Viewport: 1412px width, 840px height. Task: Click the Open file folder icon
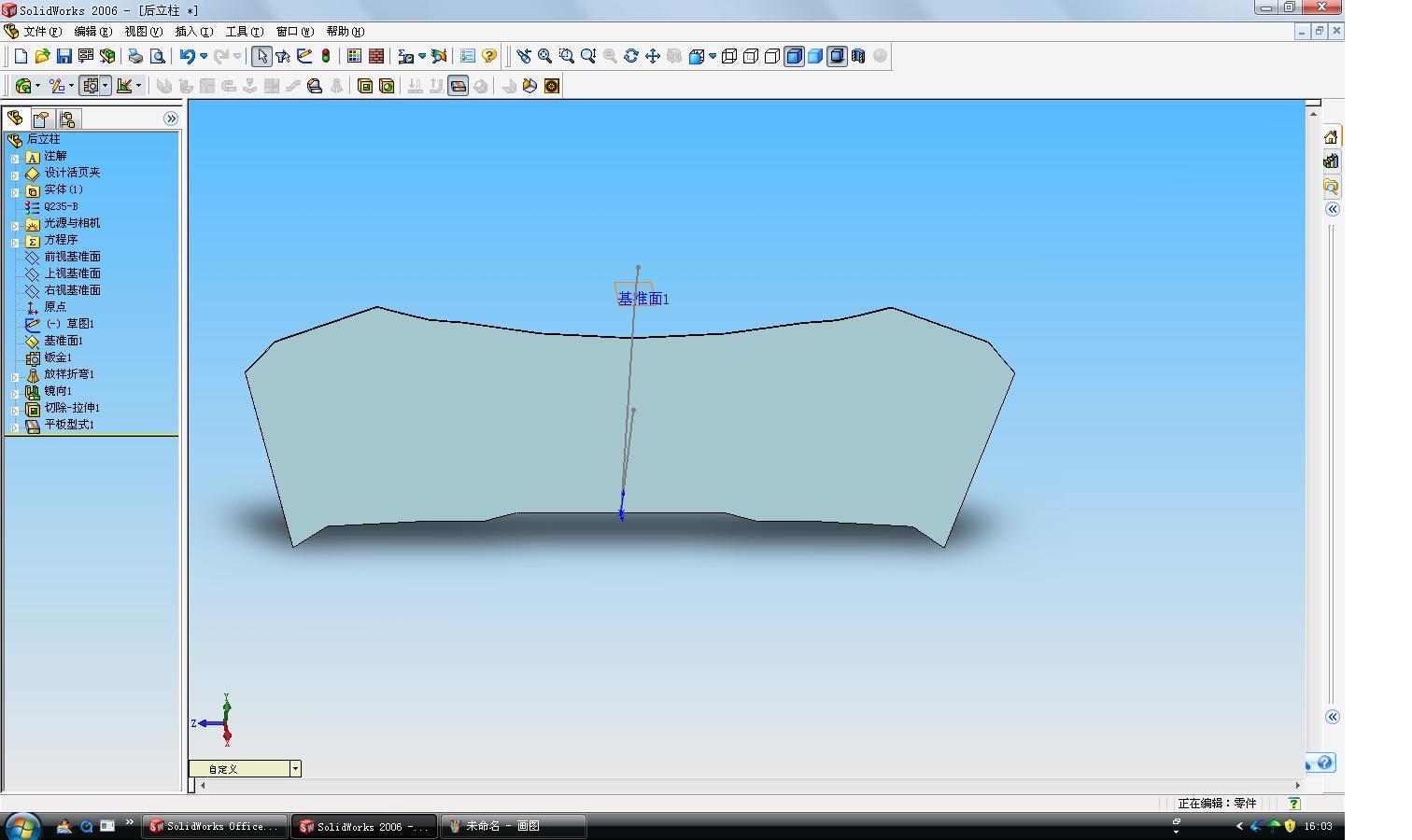(x=42, y=56)
